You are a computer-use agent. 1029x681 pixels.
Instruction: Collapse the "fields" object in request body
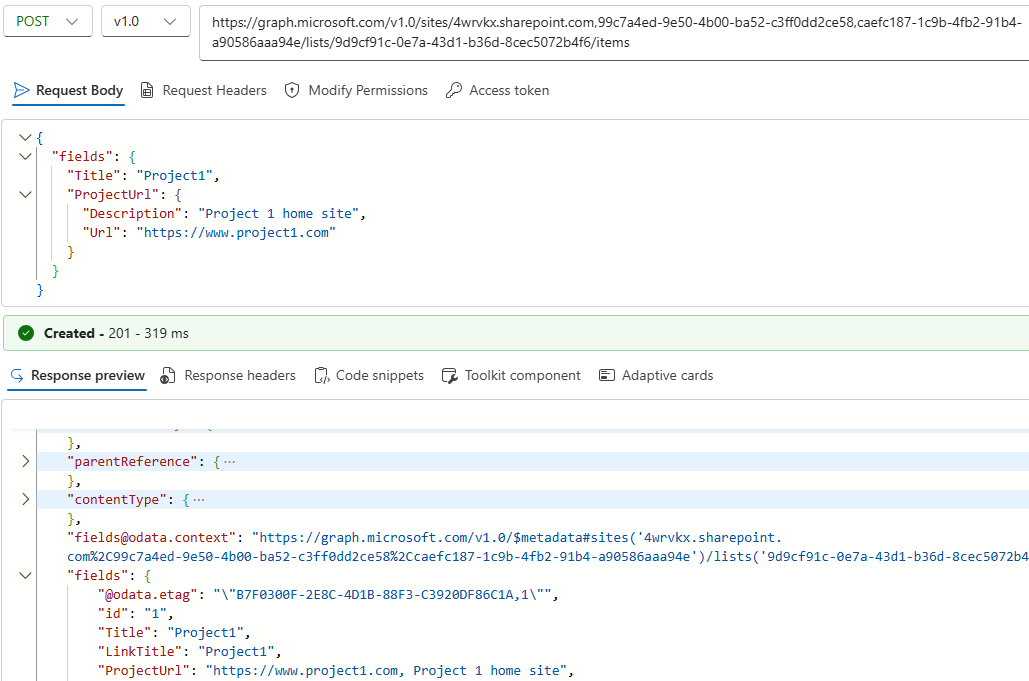coord(25,156)
